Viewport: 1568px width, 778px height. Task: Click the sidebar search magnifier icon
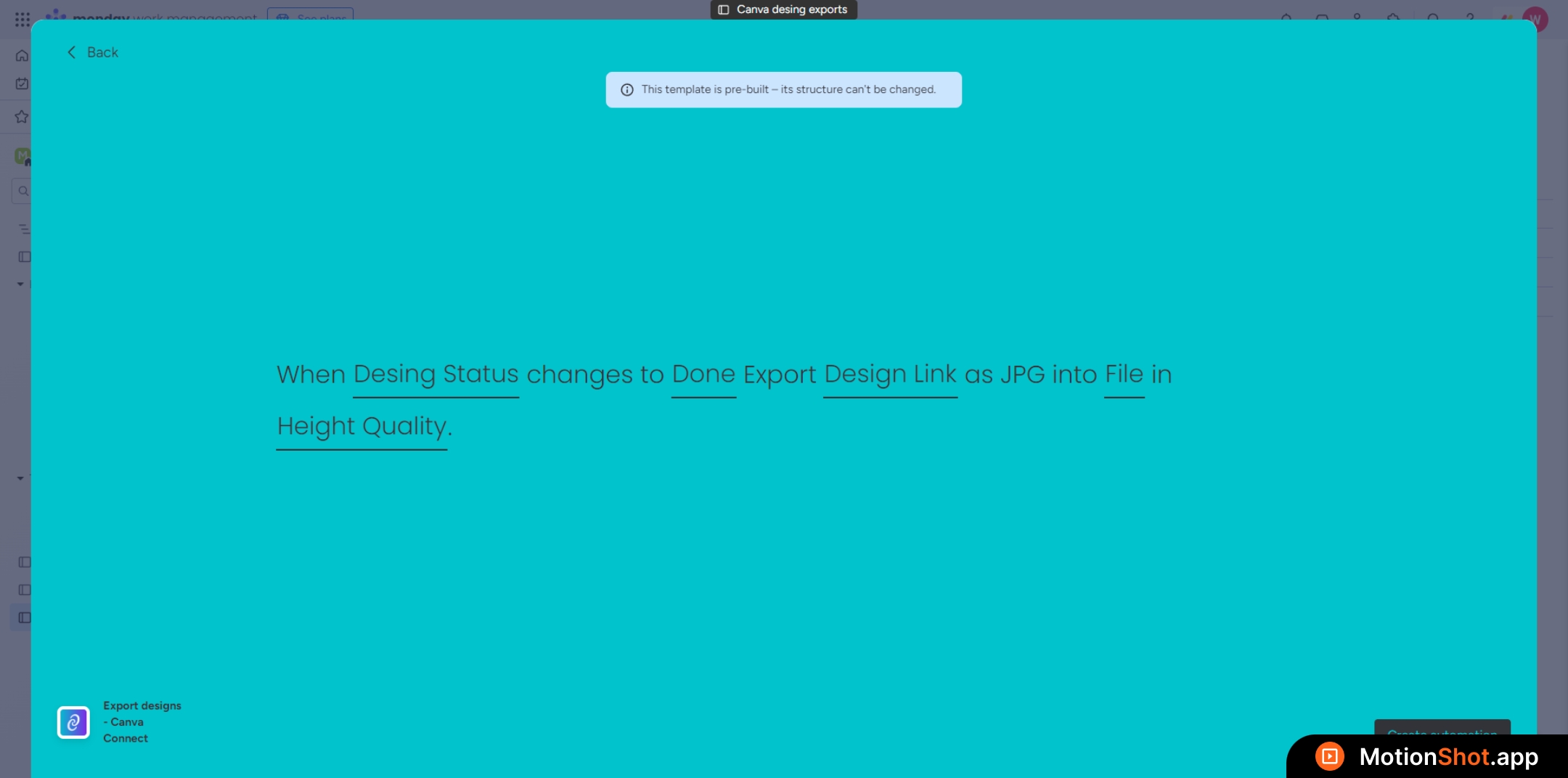[x=23, y=192]
